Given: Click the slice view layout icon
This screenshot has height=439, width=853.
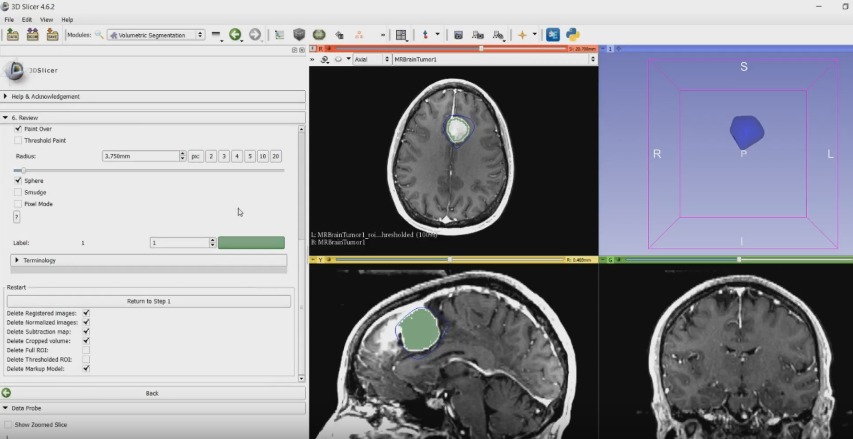Looking at the screenshot, I should 401,35.
